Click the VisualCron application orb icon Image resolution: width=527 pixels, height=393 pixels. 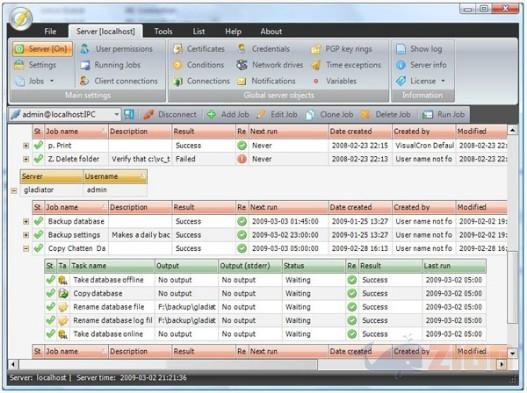click(x=21, y=19)
